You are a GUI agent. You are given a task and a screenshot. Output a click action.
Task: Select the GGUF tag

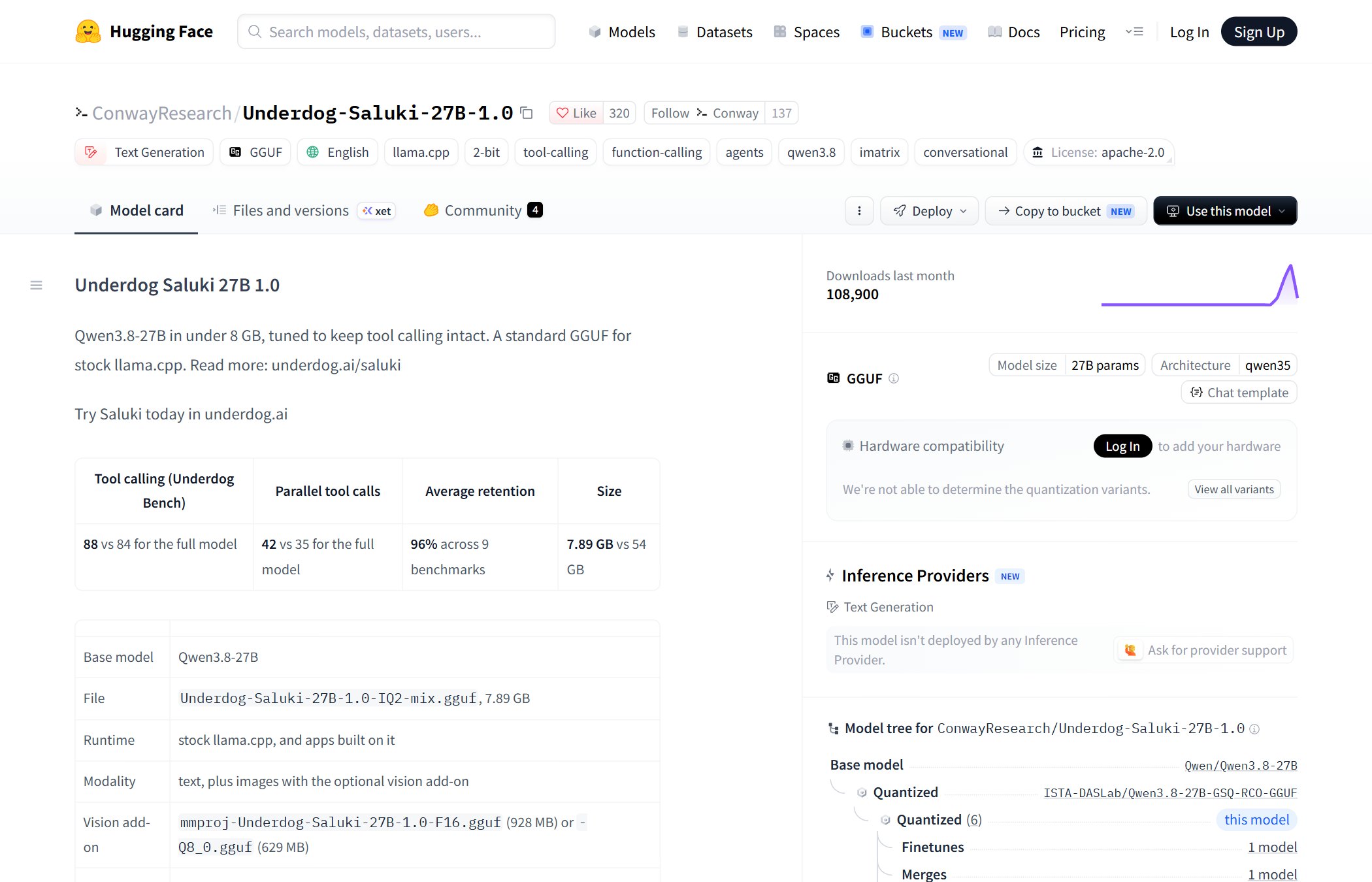[255, 152]
